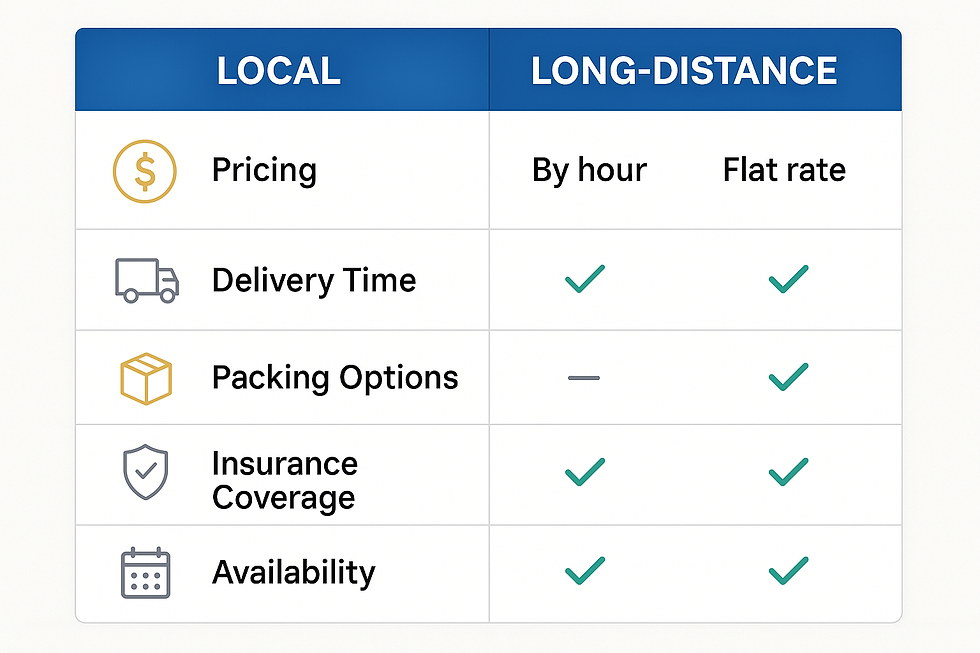This screenshot has width=980, height=653.
Task: Select the LONG-DISTANCE column header
Action: pyautogui.click(x=684, y=71)
